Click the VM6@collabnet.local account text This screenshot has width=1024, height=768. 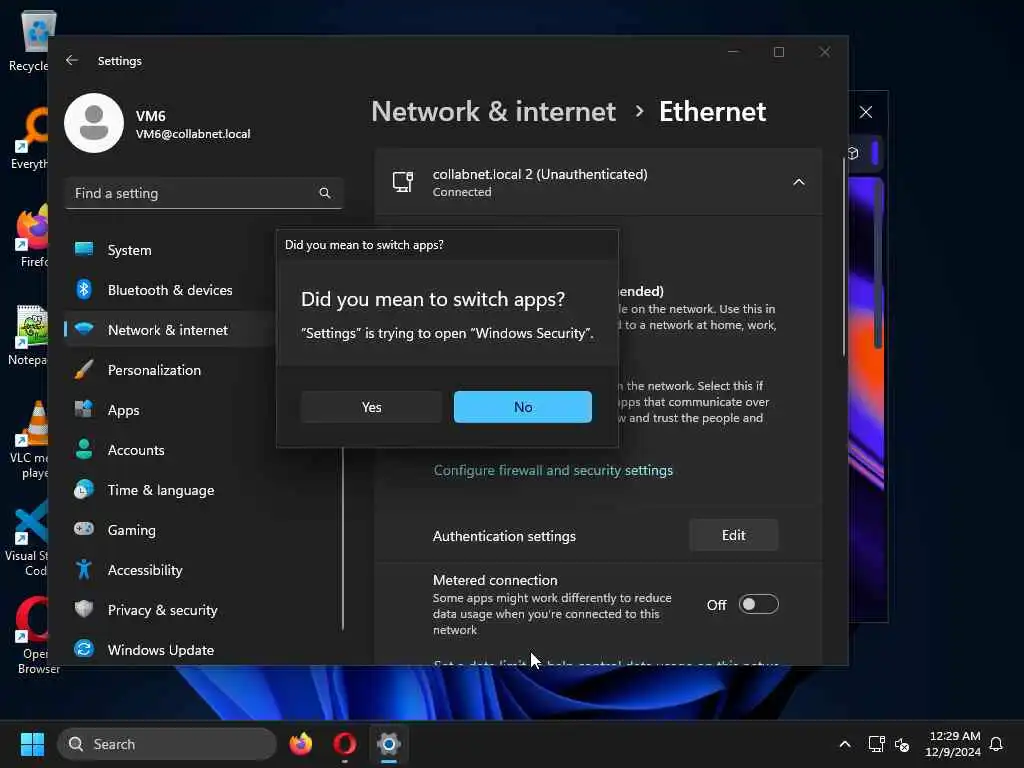point(193,134)
